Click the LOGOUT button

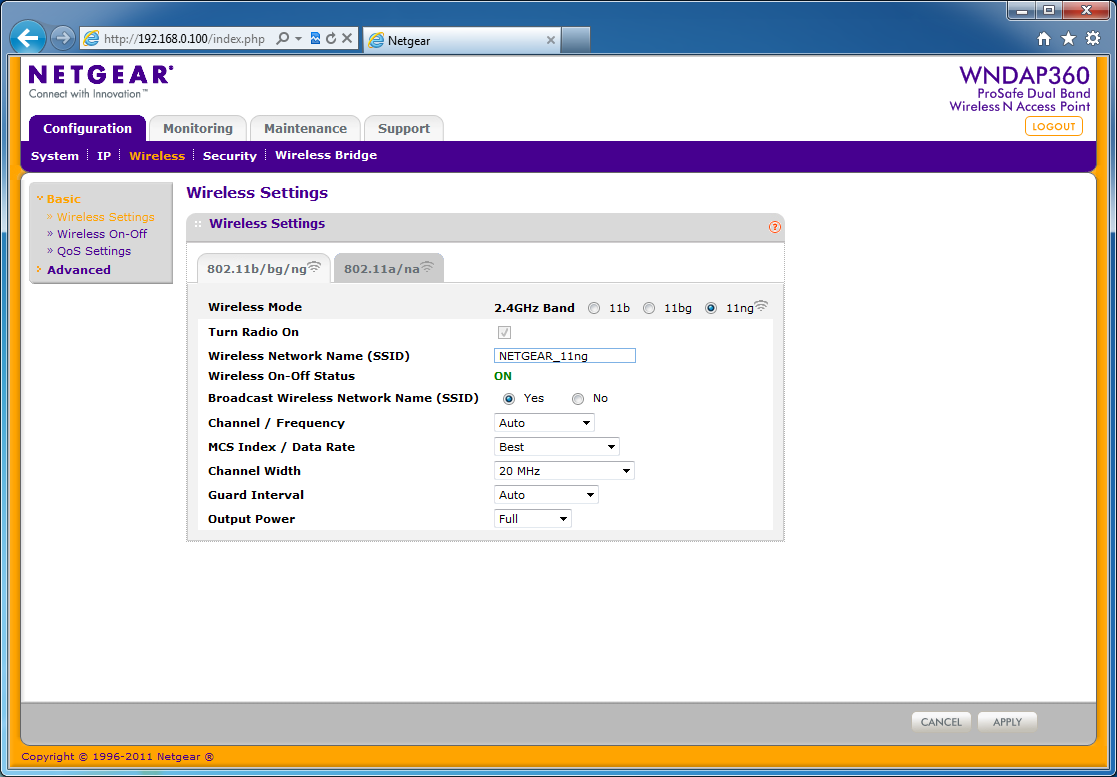(x=1054, y=126)
